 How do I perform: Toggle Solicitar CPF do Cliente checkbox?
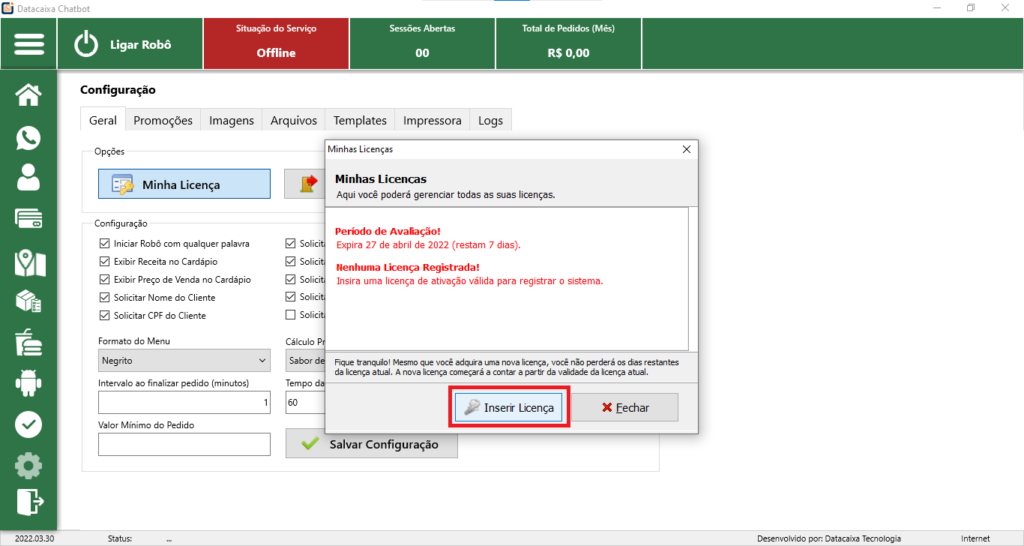(x=105, y=315)
